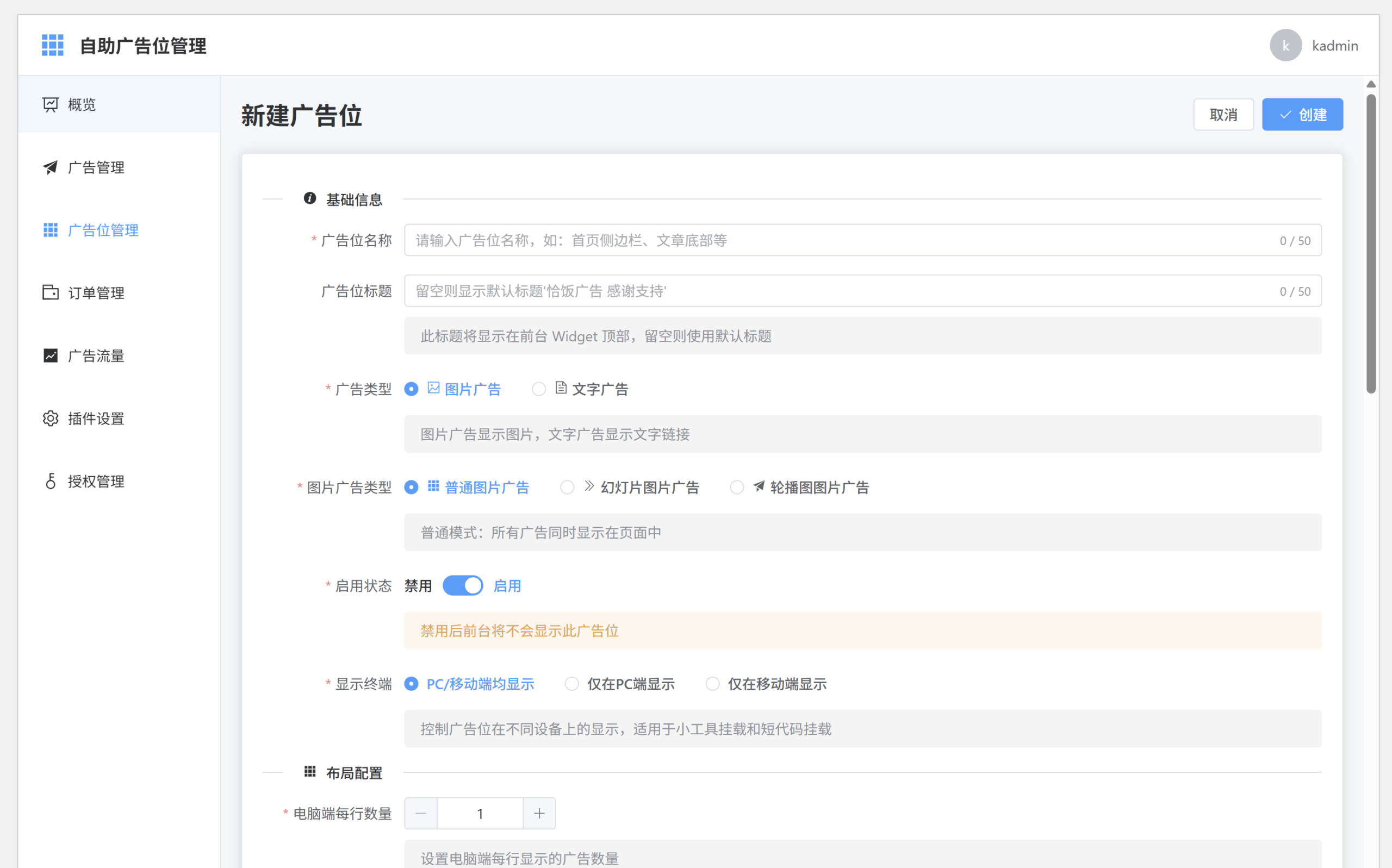Click the 广告流量 chart icon
Image resolution: width=1392 pixels, height=868 pixels.
[51, 355]
